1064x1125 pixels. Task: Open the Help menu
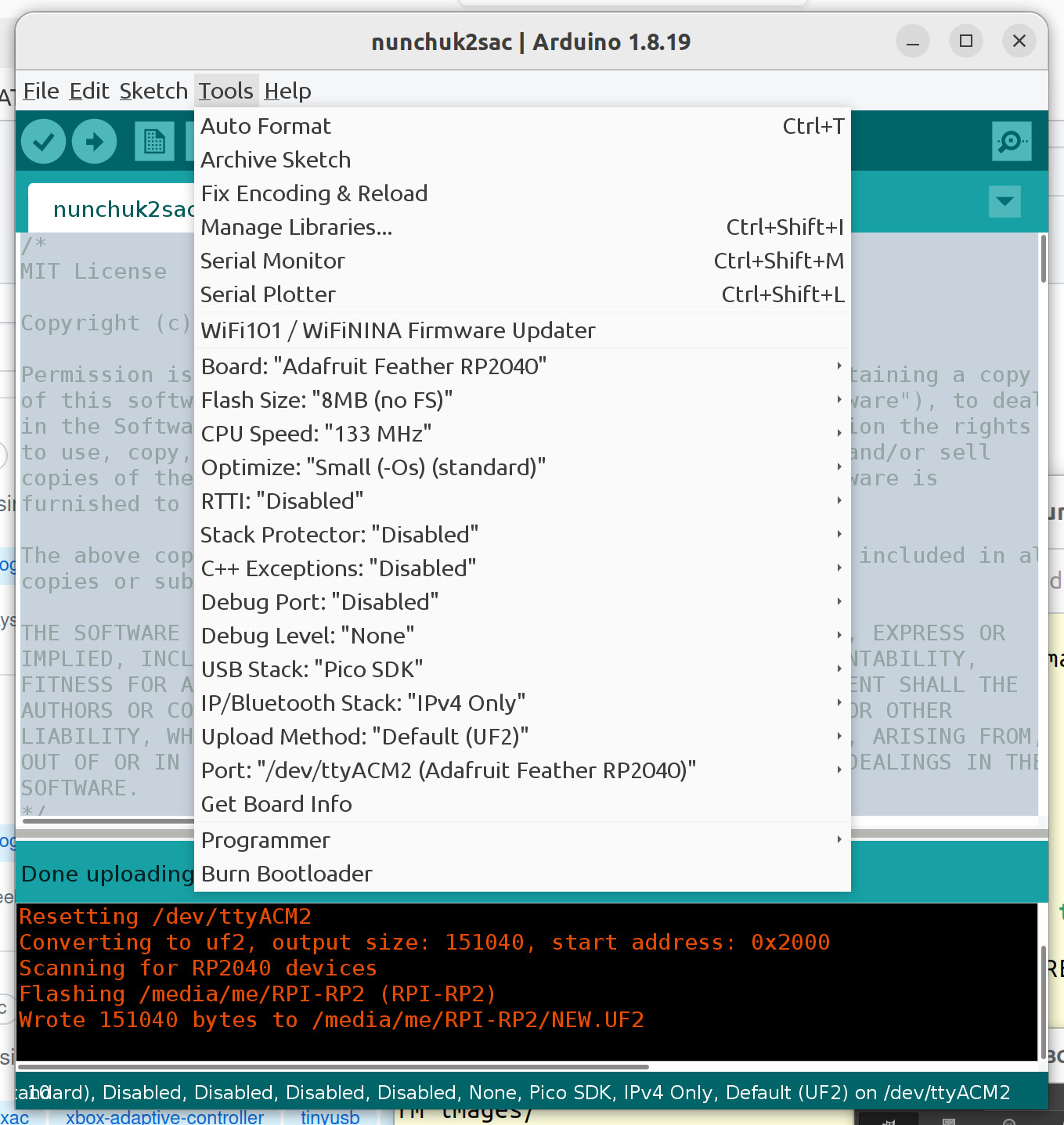coord(287,91)
